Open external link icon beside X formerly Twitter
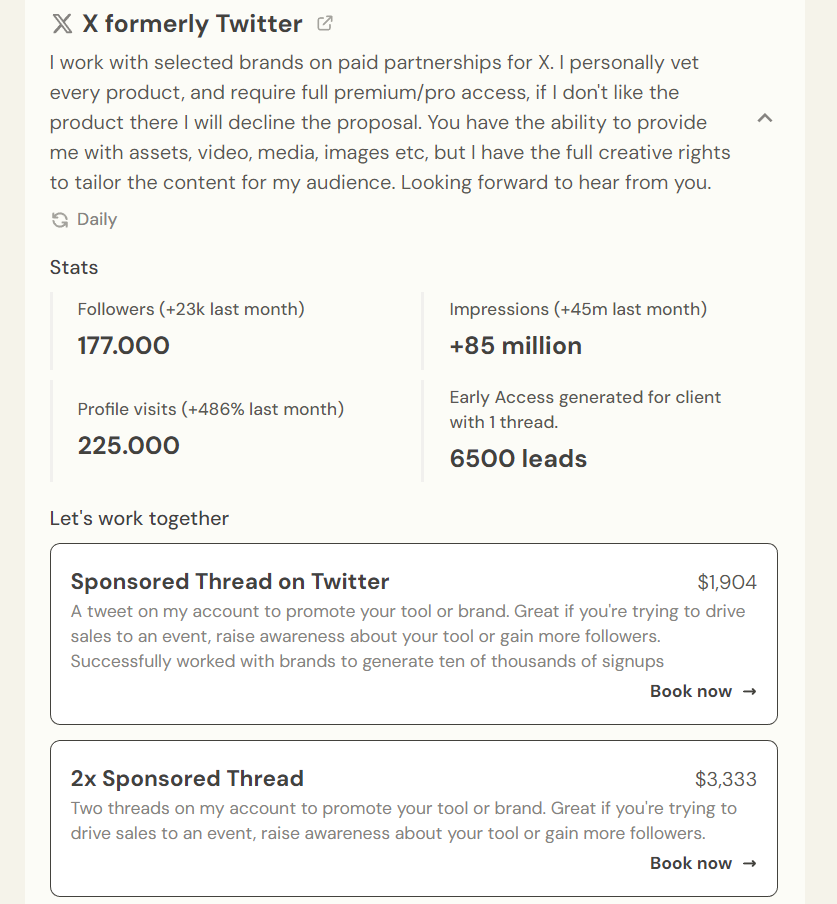Viewport: 837px width, 904px height. click(325, 23)
